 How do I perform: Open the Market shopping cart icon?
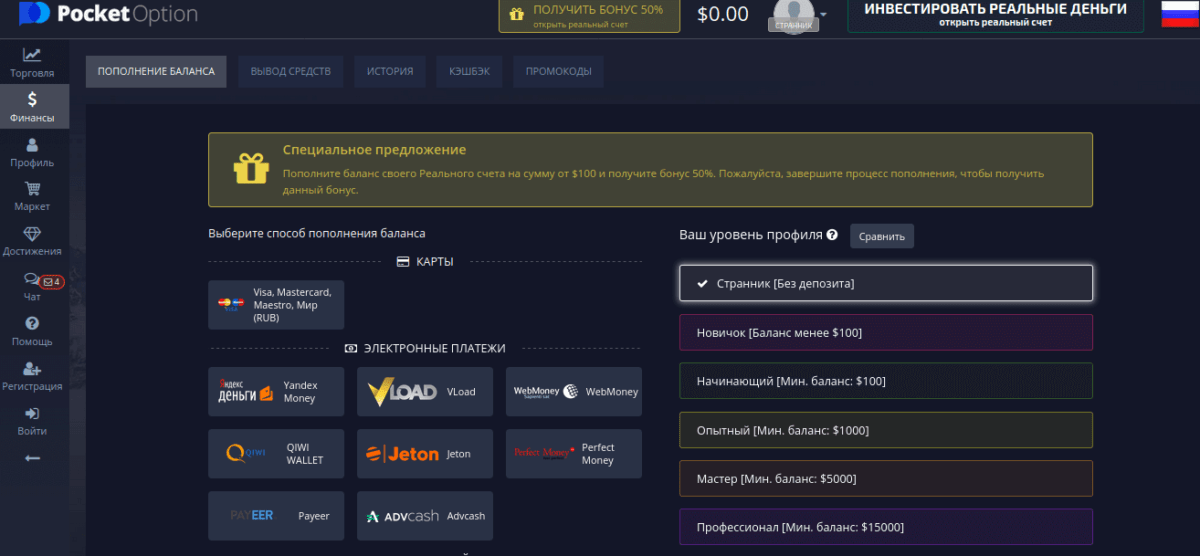click(x=32, y=190)
